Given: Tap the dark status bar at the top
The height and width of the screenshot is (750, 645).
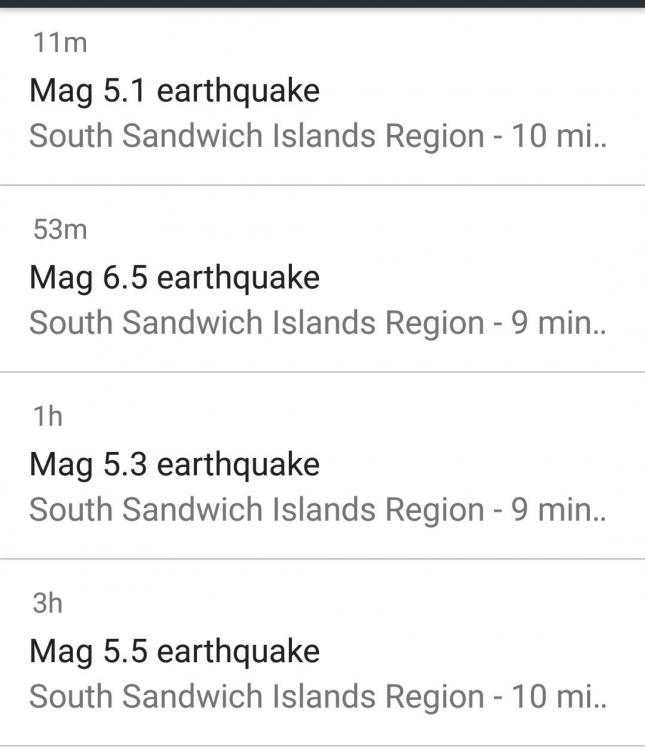Looking at the screenshot, I should [x=322, y=4].
